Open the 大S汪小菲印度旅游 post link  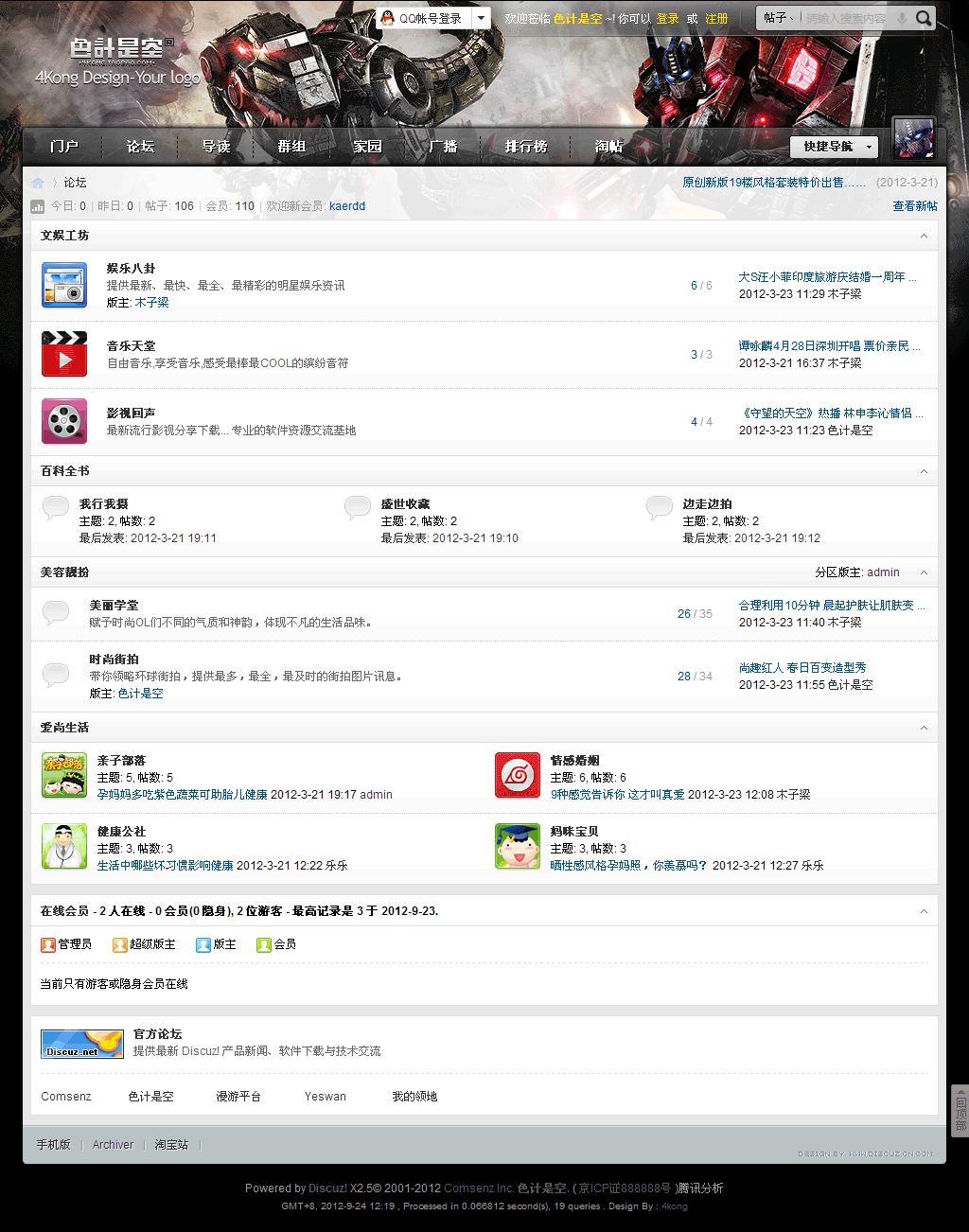click(827, 277)
